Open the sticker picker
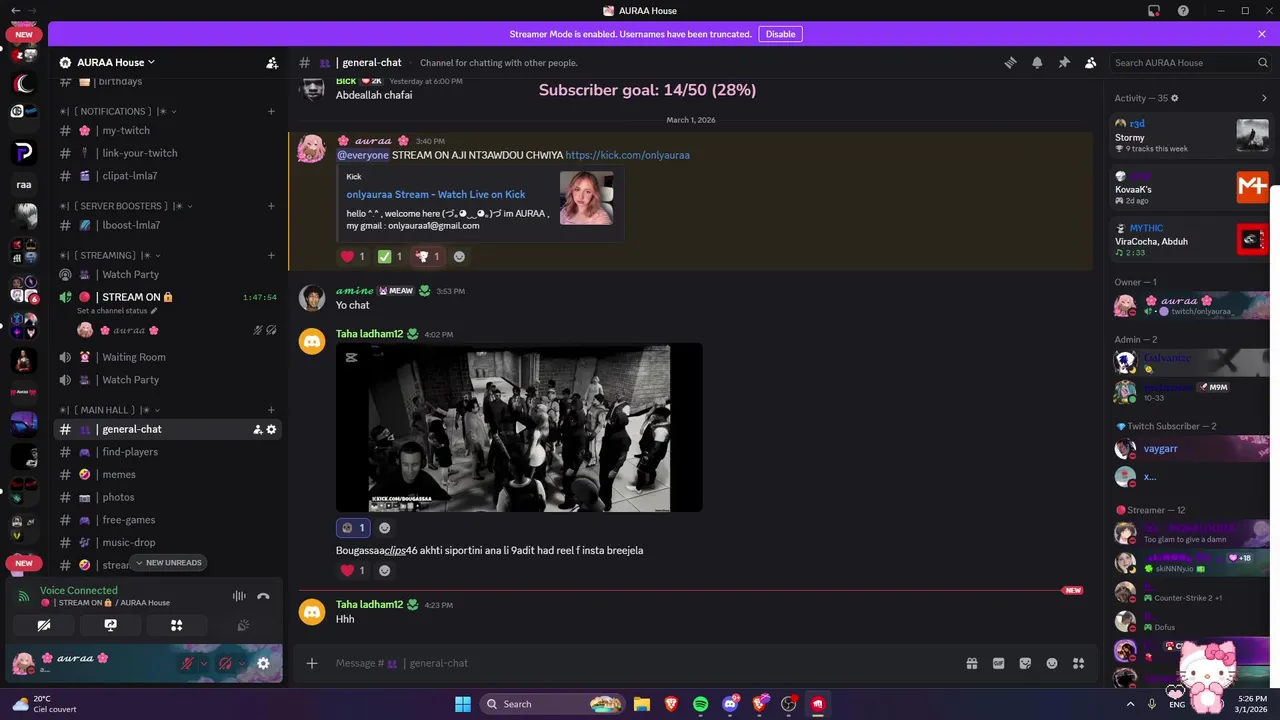 [x=1025, y=663]
